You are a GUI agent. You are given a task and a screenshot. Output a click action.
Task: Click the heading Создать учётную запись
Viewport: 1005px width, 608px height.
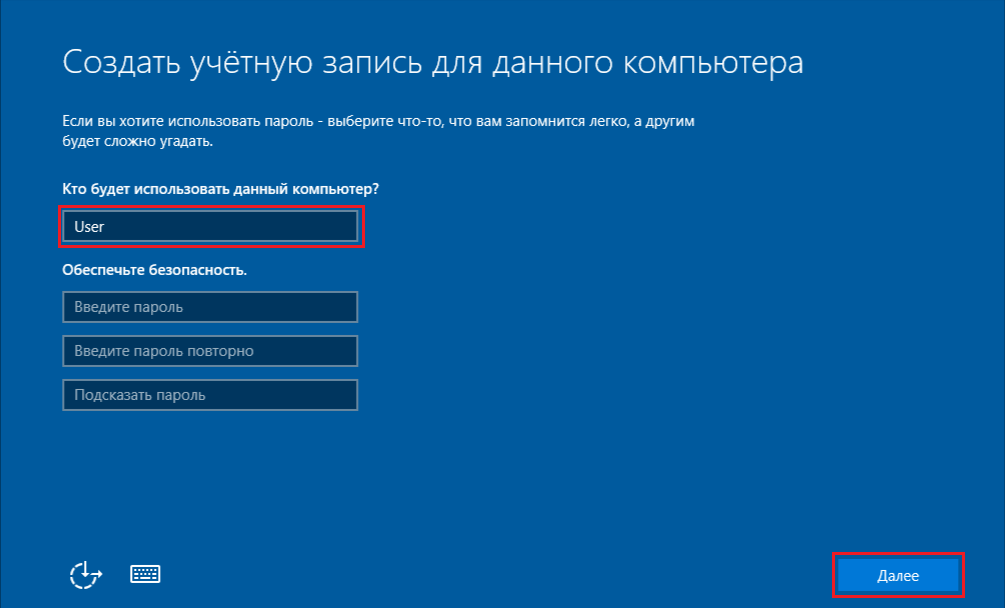tap(433, 63)
